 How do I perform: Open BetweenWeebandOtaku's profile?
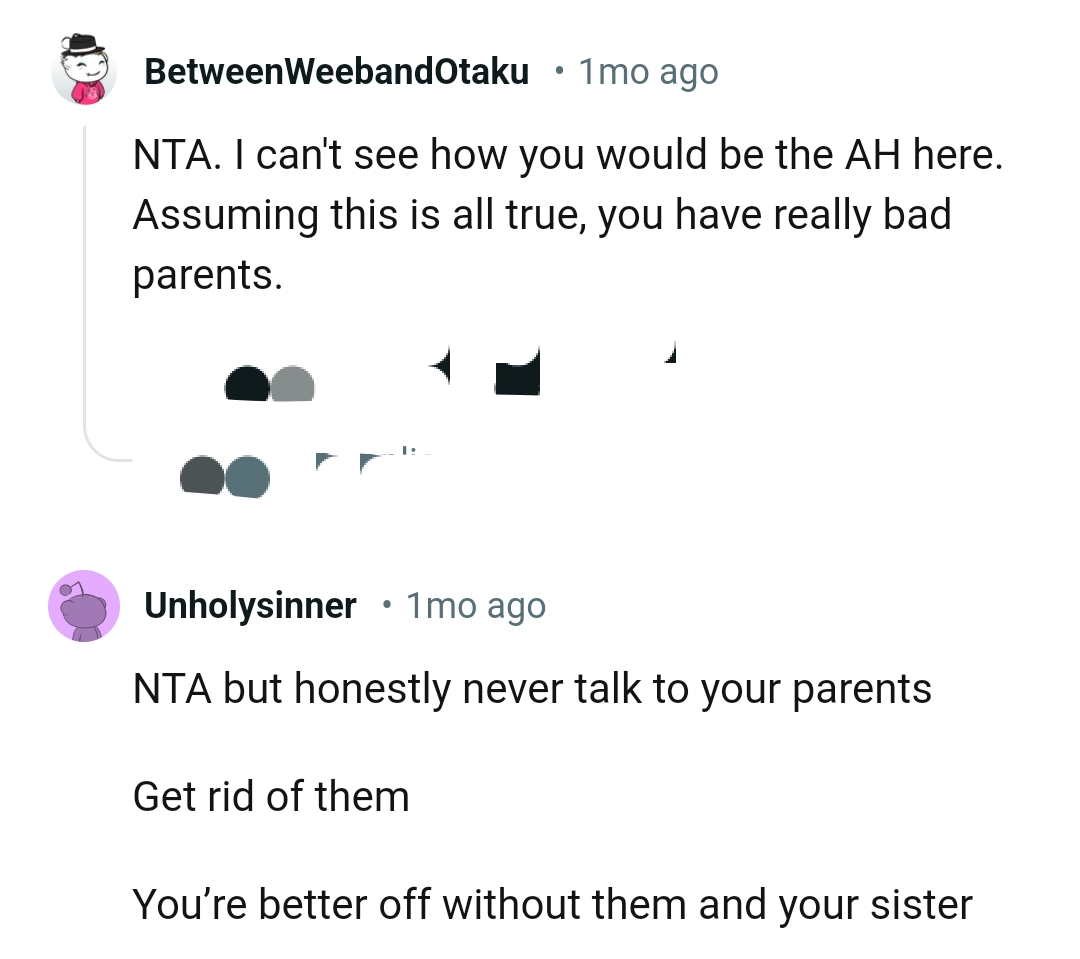click(x=337, y=71)
